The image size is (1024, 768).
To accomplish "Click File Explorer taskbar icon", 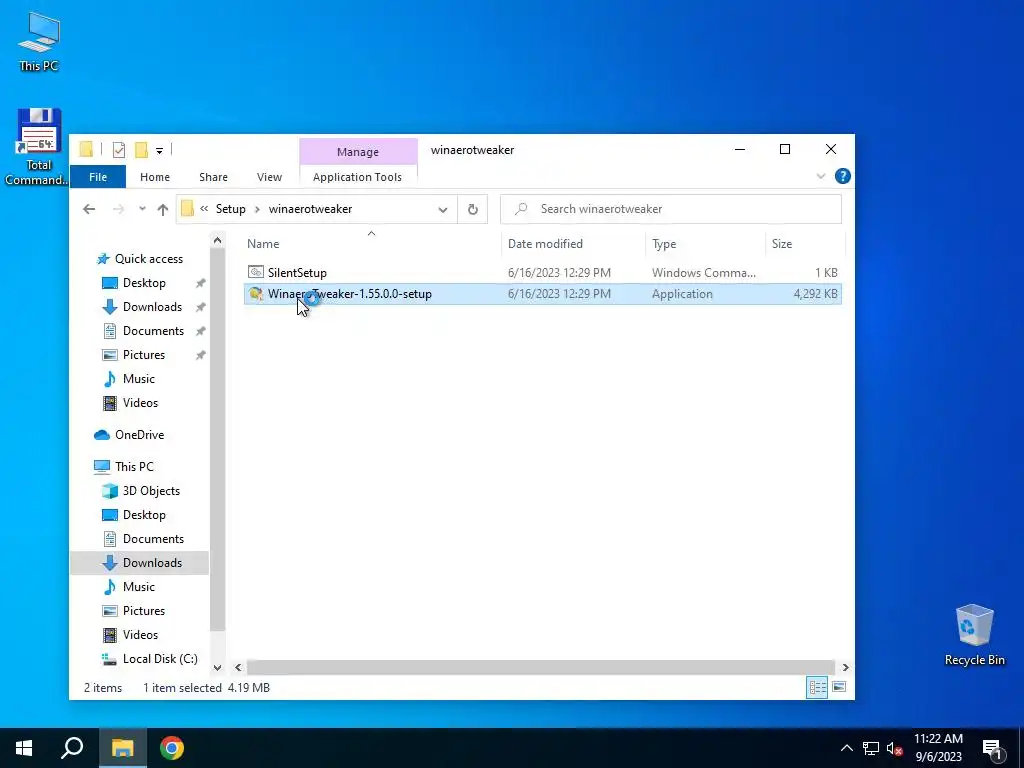I will pos(122,748).
